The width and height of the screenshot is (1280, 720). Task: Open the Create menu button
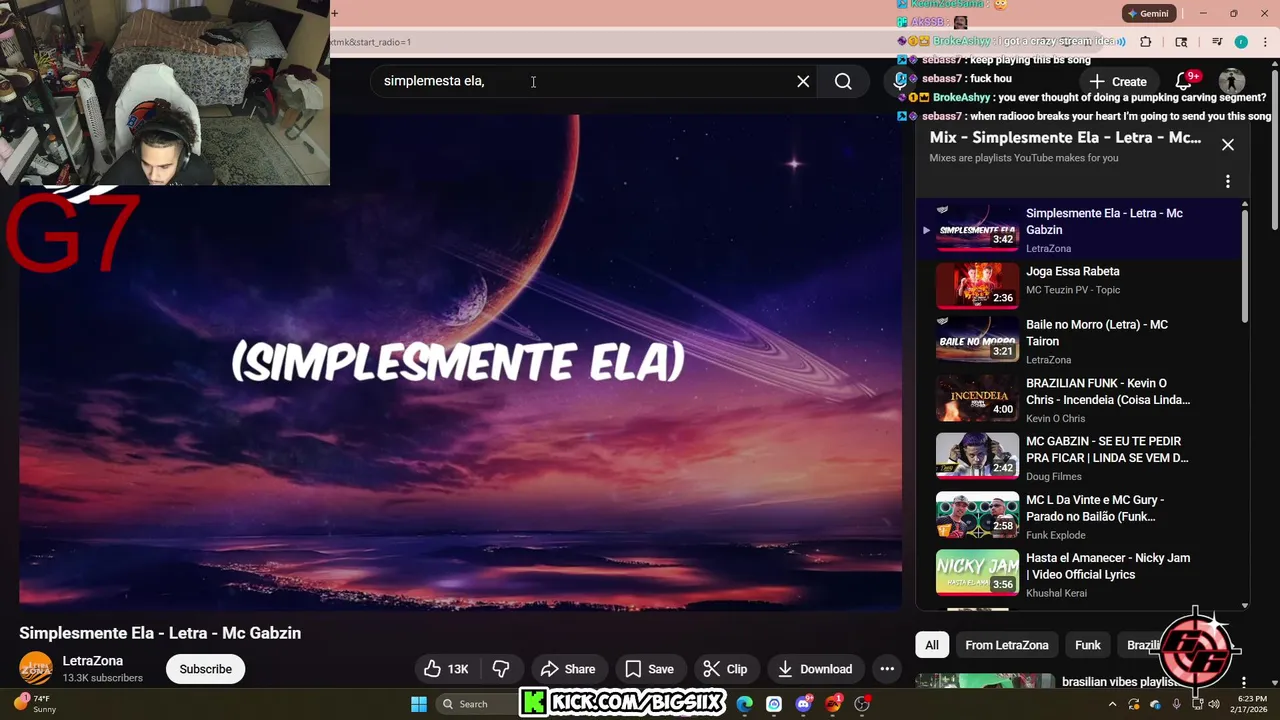click(x=1118, y=81)
